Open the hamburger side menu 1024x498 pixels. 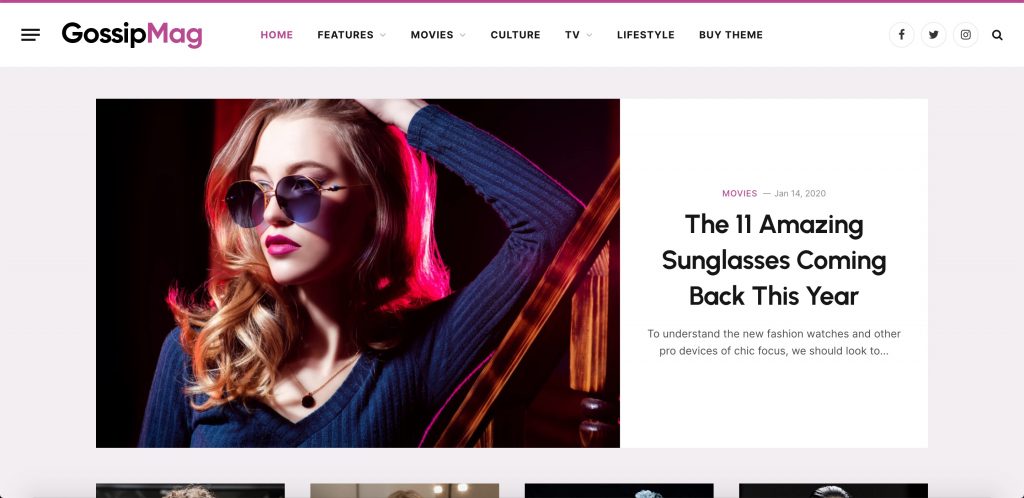tap(30, 35)
